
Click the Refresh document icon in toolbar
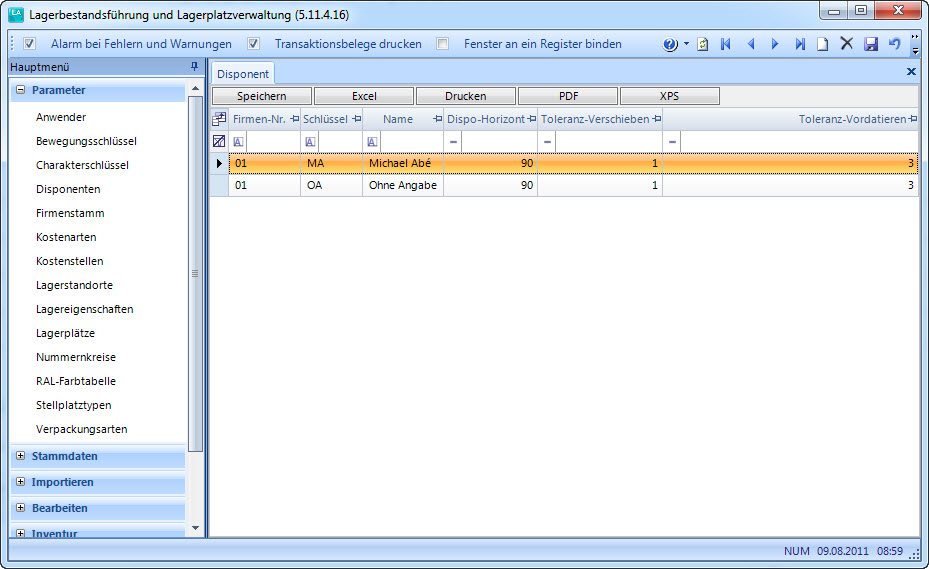702,44
